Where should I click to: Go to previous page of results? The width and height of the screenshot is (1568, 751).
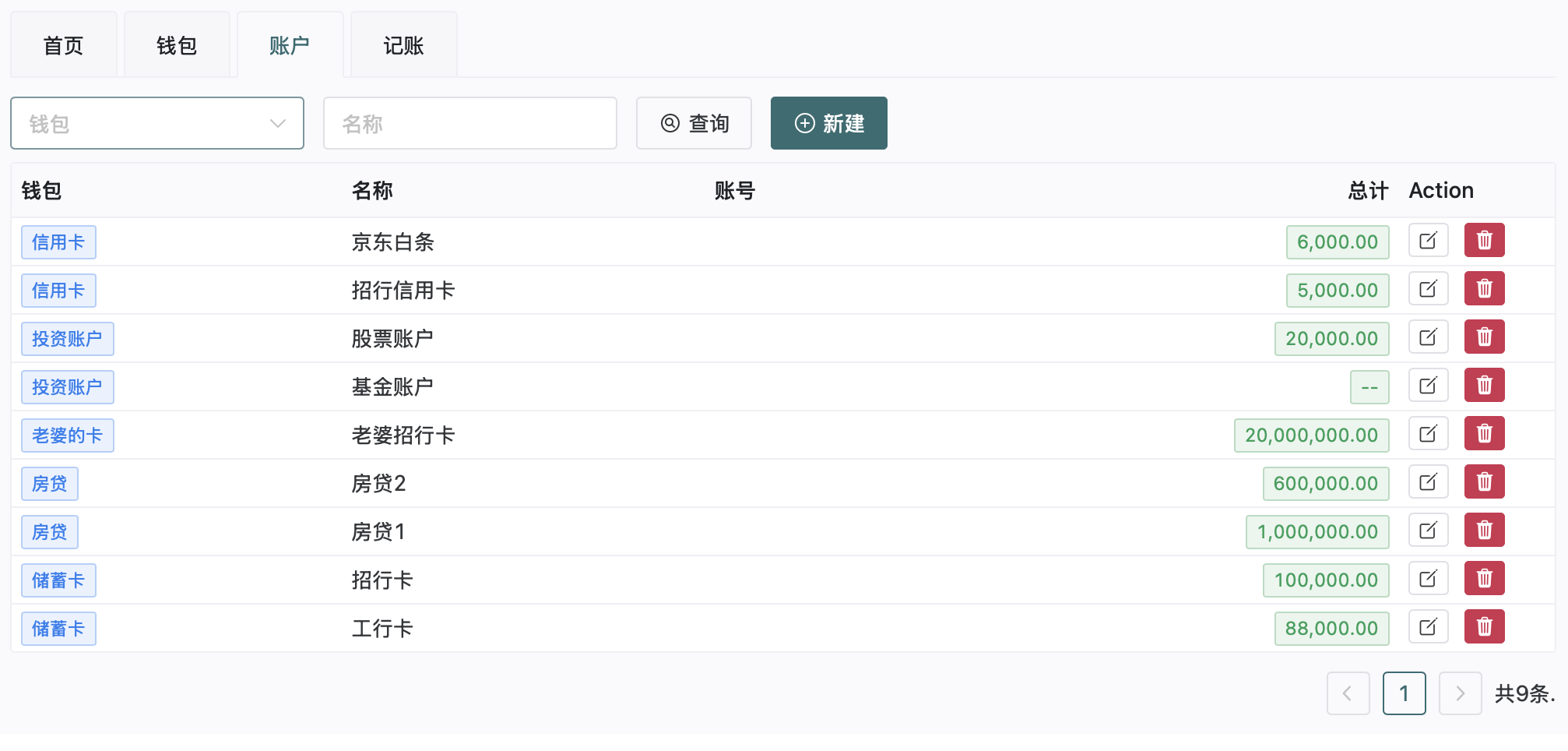(1348, 693)
